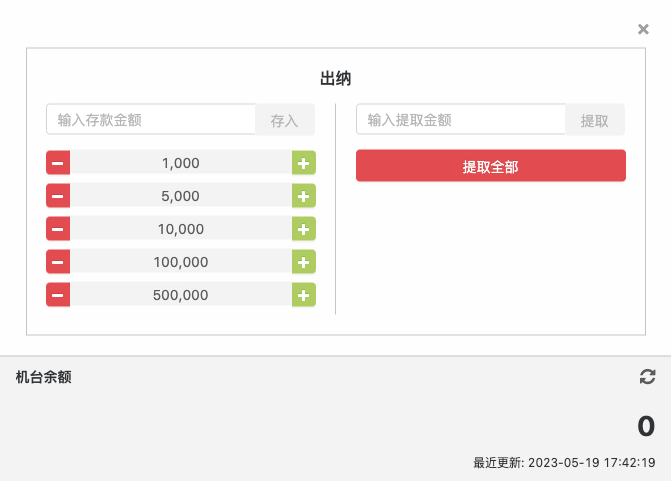Add 10,000 using its plus icon
This screenshot has height=481, width=671.
click(303, 229)
